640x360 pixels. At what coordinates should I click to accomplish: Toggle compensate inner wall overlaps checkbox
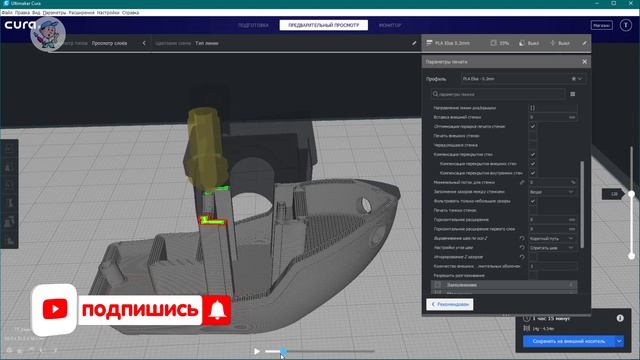532,173
